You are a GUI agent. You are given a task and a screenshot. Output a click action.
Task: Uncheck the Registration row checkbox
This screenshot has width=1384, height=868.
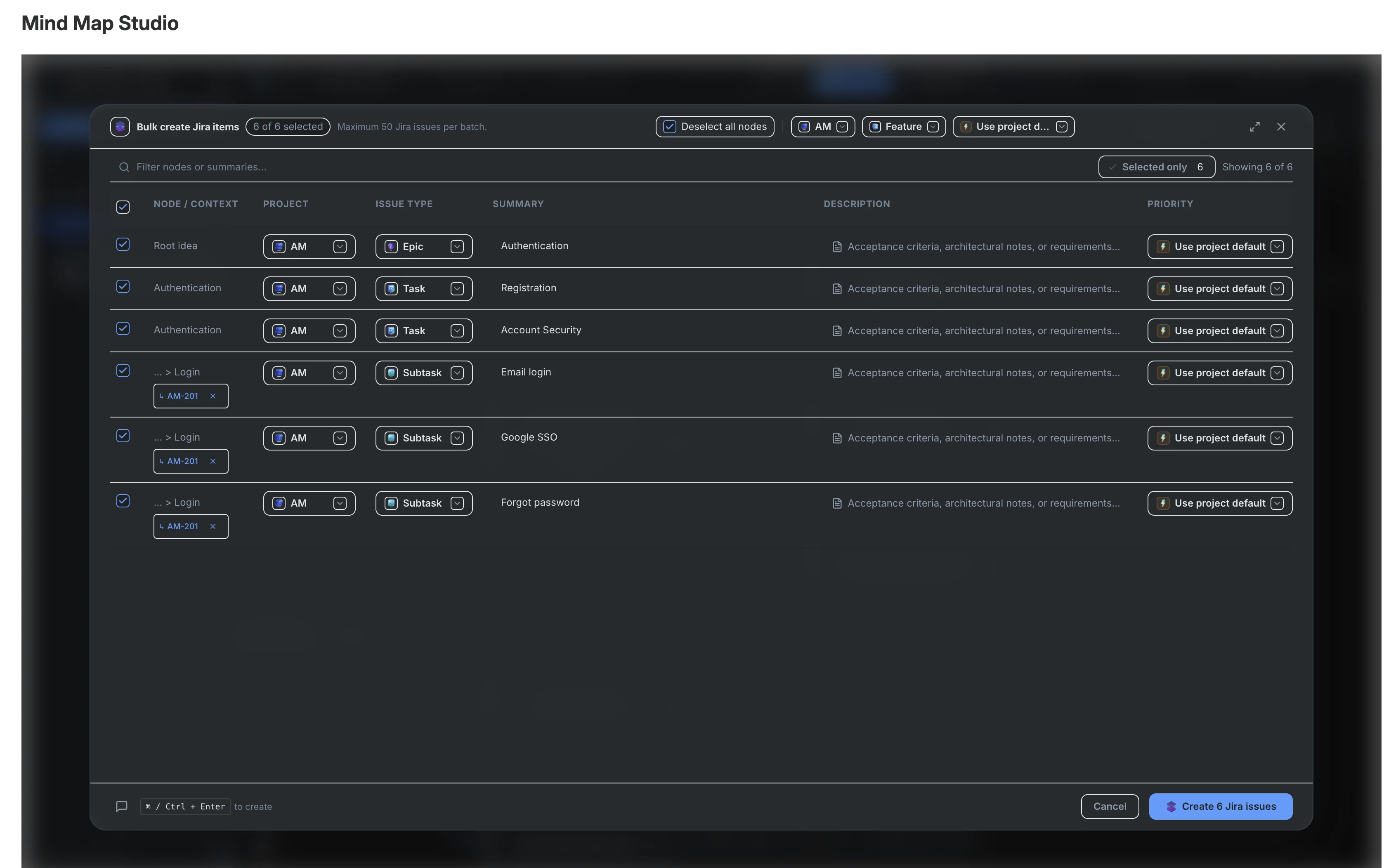pos(123,286)
